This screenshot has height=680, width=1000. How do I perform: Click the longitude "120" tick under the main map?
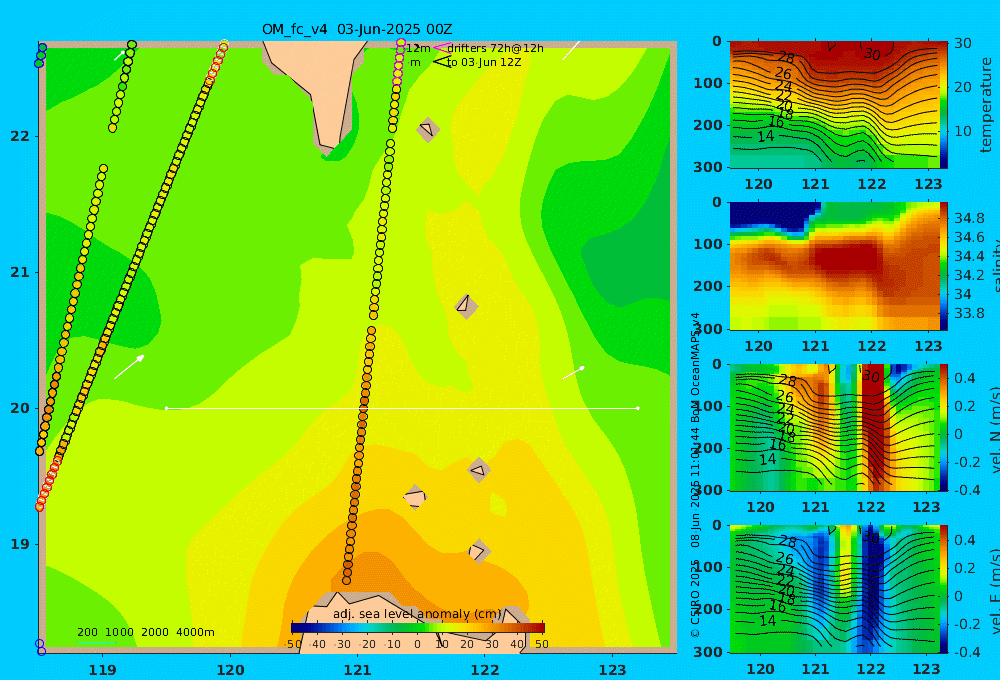(x=230, y=670)
